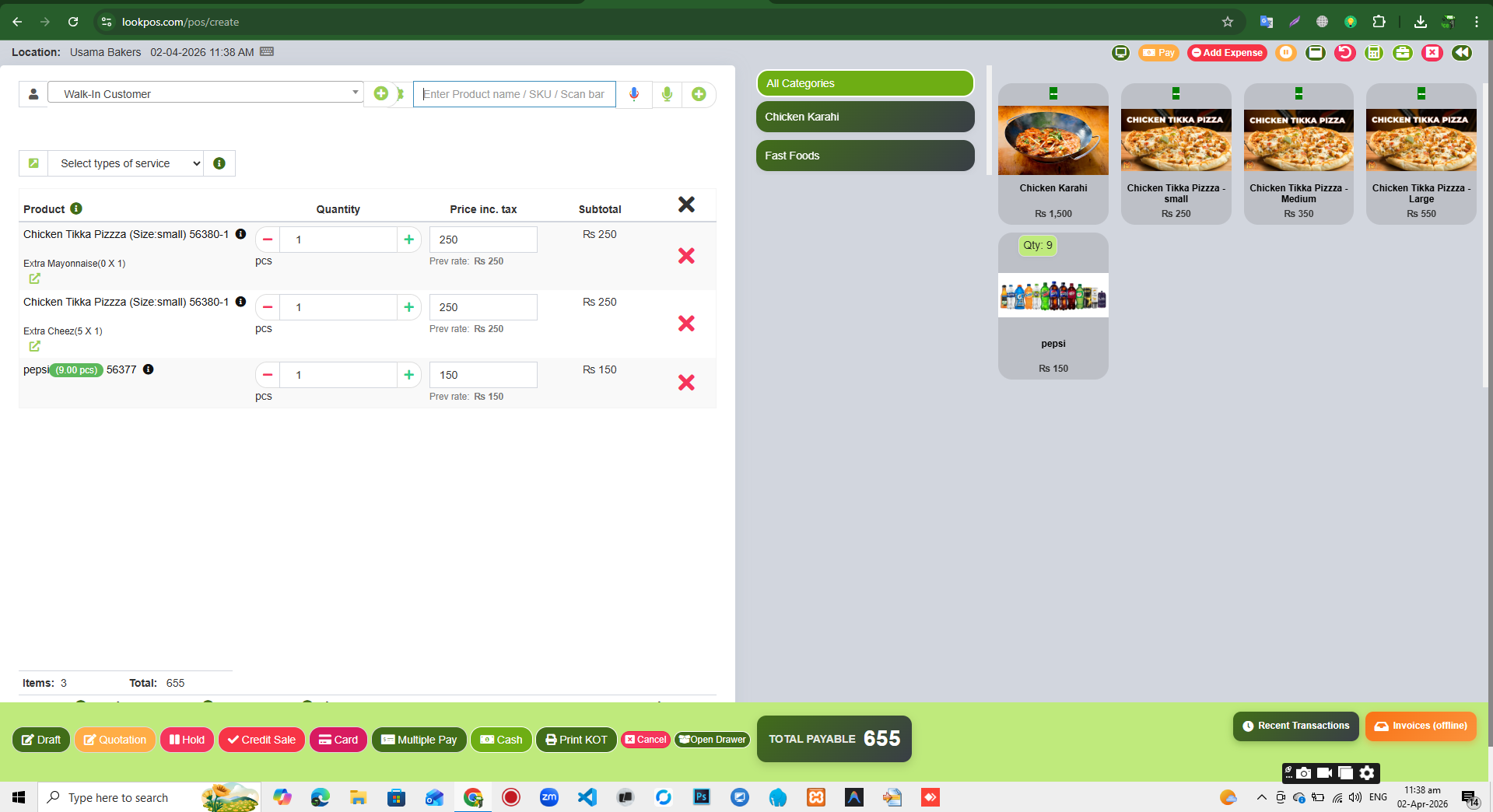Image resolution: width=1493 pixels, height=812 pixels.
Task: Open the cash drawer icon in the toolbar
Action: [1316, 53]
